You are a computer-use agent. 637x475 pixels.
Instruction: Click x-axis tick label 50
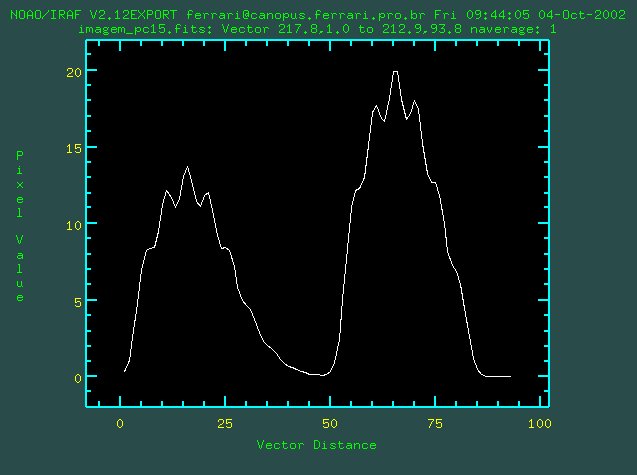(329, 424)
